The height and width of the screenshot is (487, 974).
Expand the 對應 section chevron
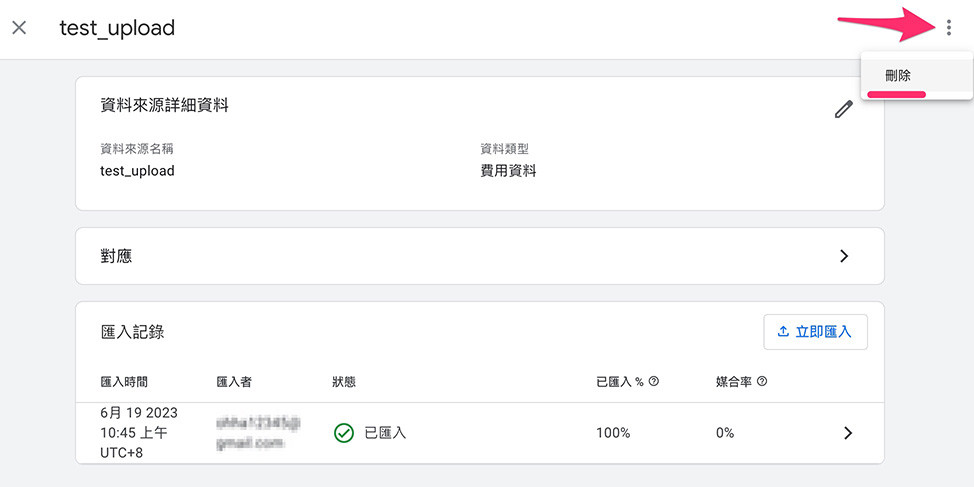click(844, 256)
